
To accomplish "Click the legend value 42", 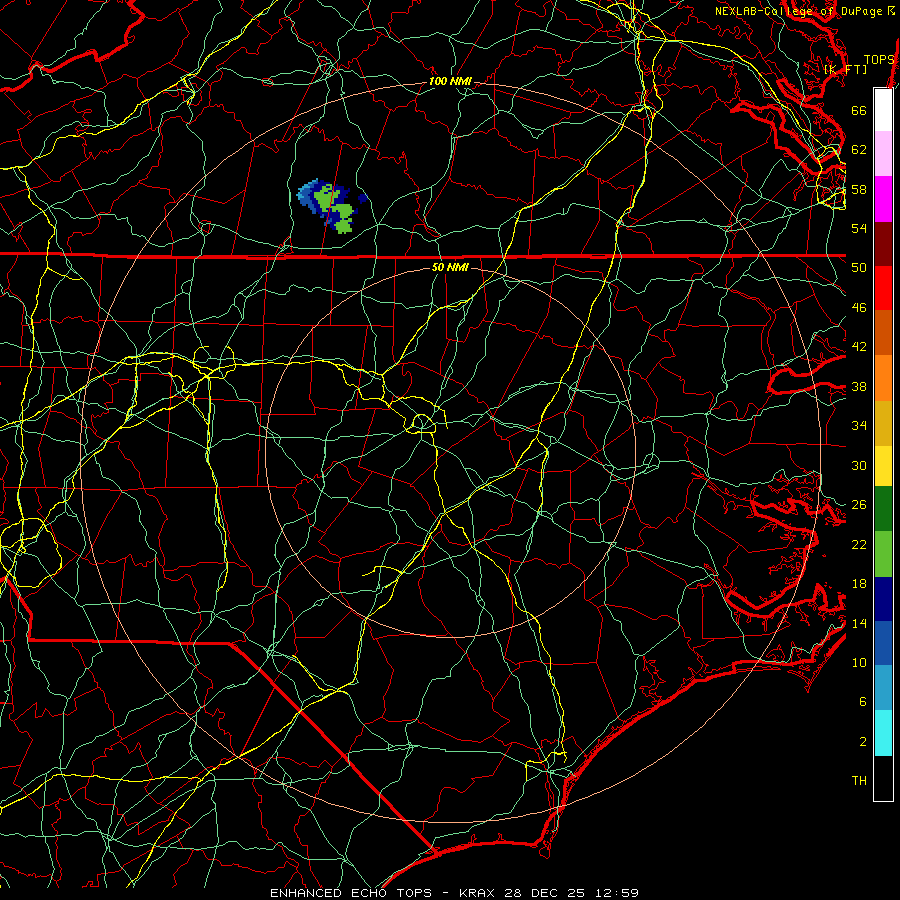I will click(859, 347).
